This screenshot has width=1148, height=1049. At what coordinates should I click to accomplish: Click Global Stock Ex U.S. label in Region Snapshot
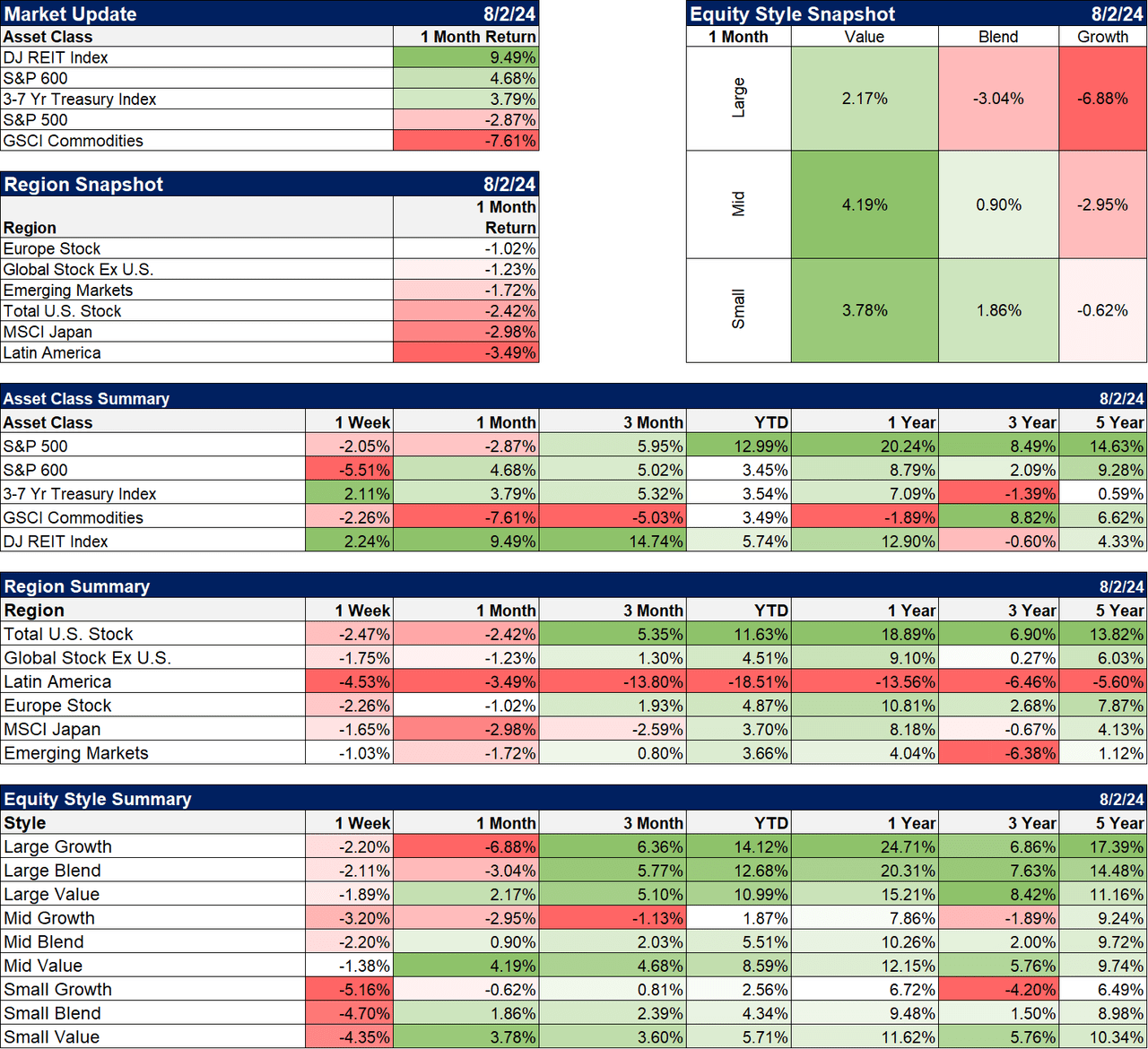78,269
